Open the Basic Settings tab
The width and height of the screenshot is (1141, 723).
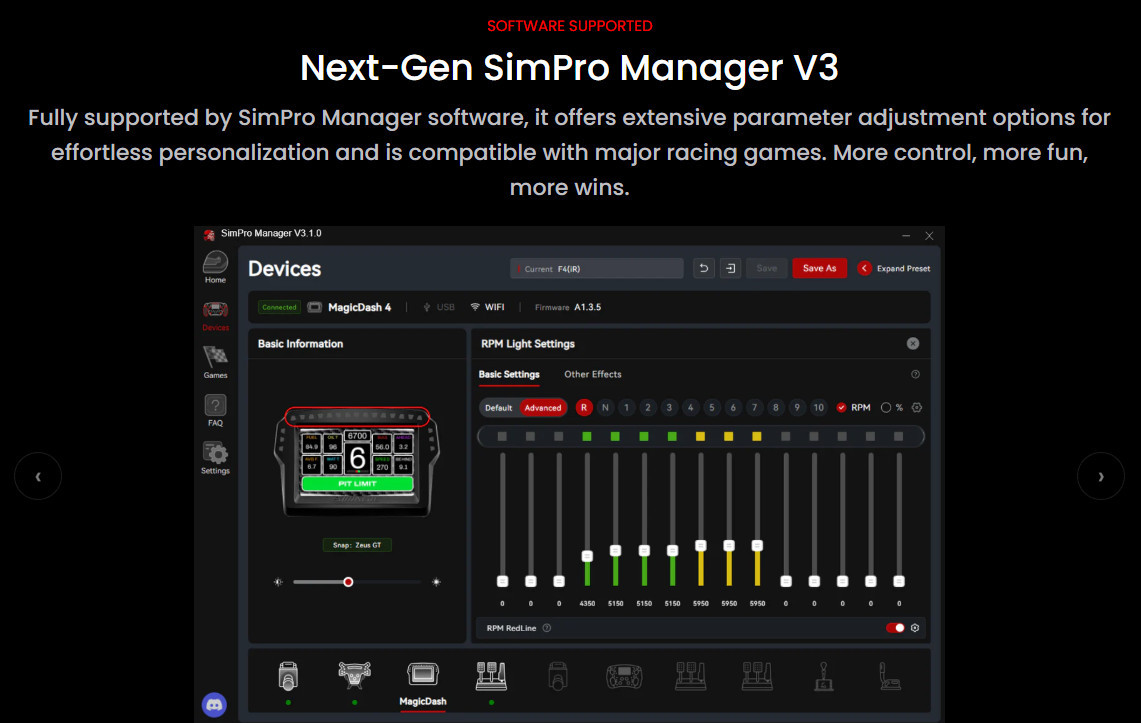(509, 375)
